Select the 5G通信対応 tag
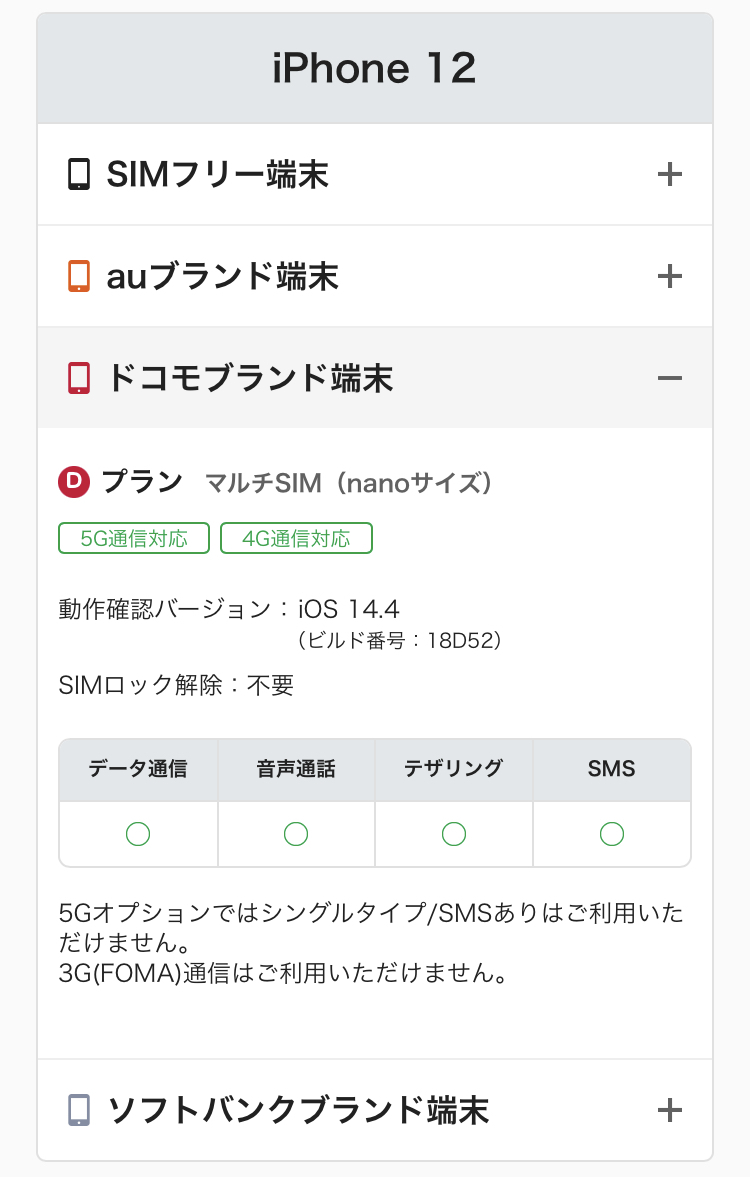 coord(134,538)
